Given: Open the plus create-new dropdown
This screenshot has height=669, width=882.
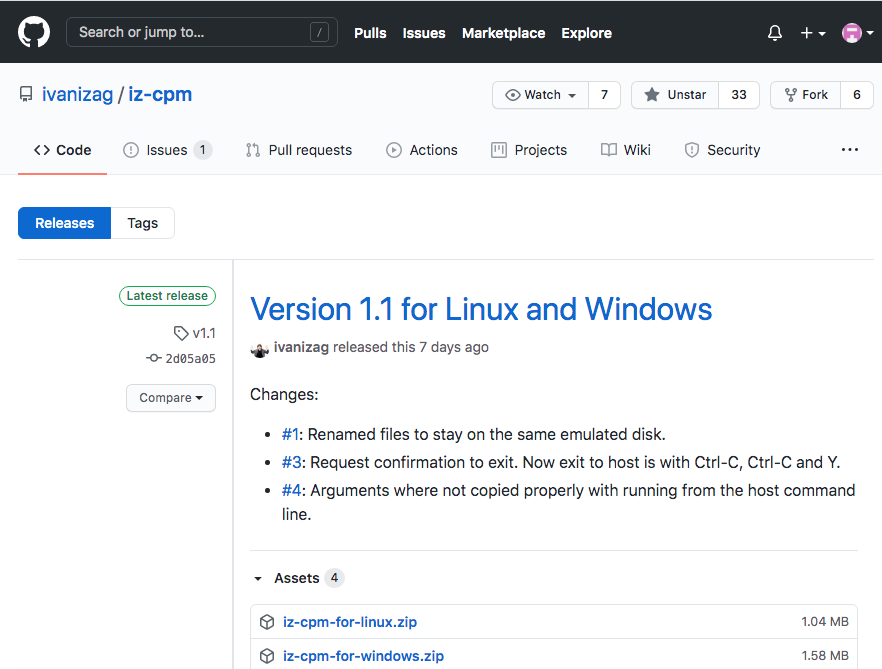Looking at the screenshot, I should click(x=812, y=33).
